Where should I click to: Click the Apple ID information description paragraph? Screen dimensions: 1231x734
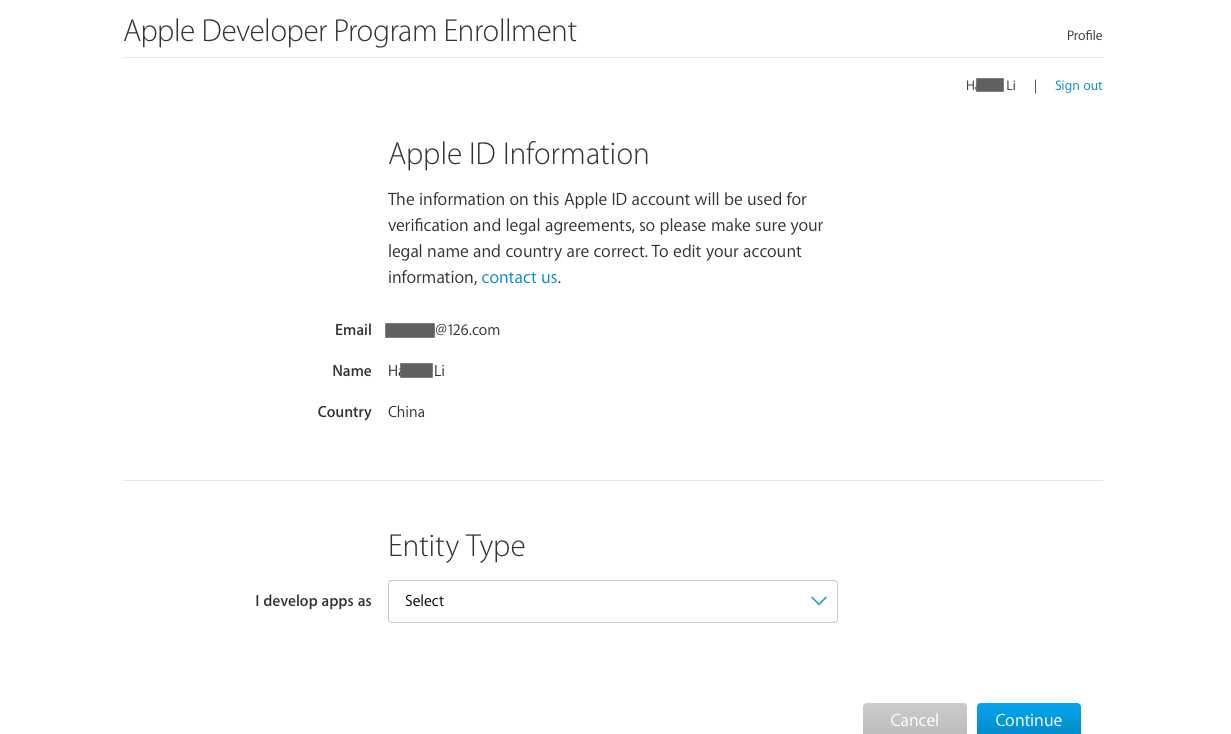click(606, 239)
